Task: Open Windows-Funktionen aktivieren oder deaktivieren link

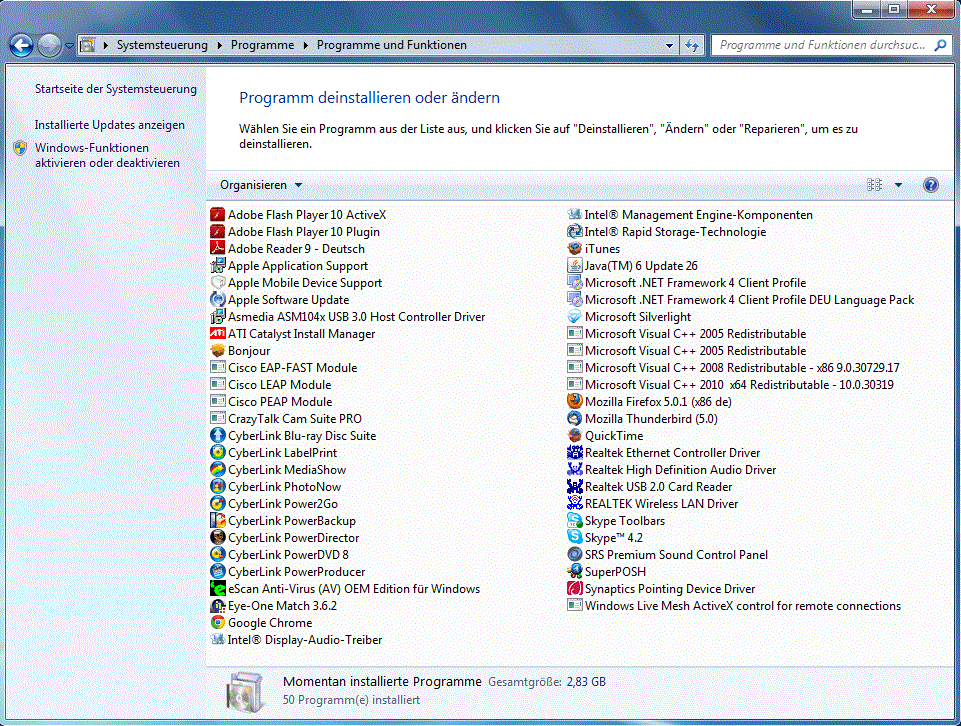Action: pos(107,155)
